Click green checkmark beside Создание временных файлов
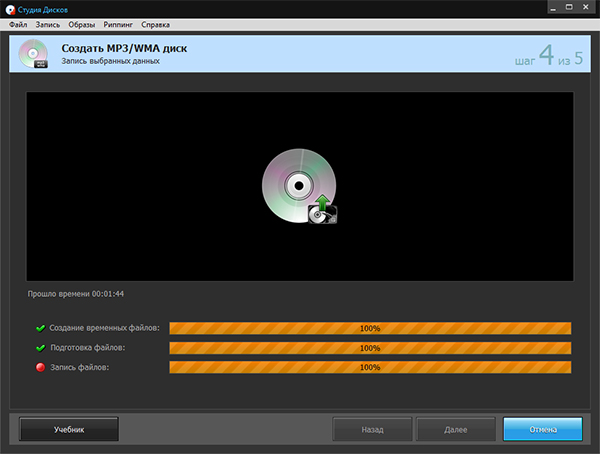The height and width of the screenshot is (454, 600). 40,328
